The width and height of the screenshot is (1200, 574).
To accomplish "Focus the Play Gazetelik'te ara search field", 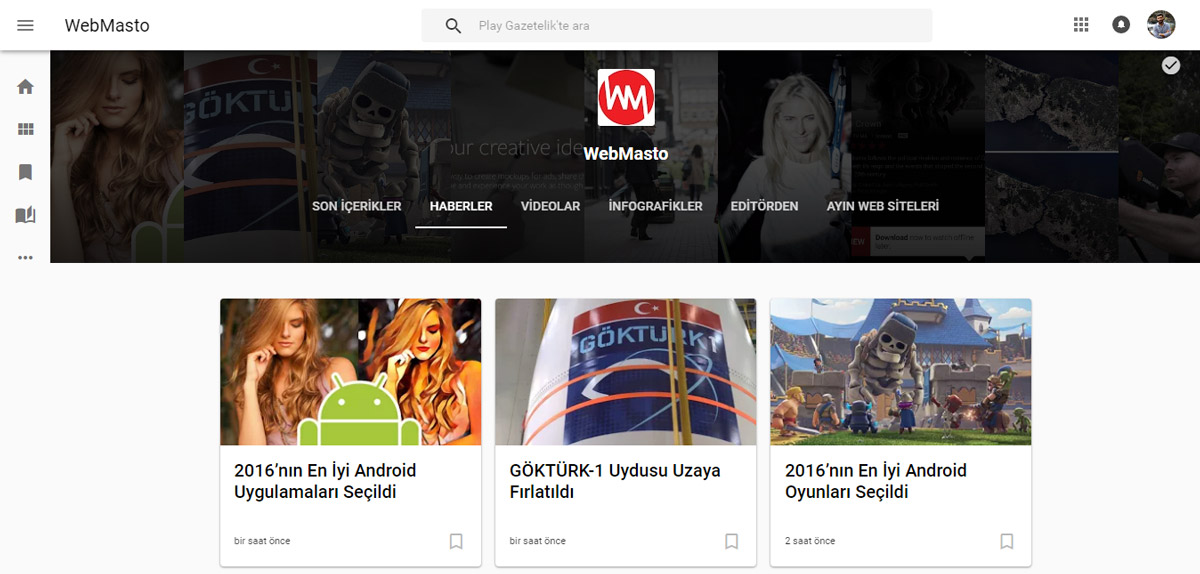I will [677, 26].
